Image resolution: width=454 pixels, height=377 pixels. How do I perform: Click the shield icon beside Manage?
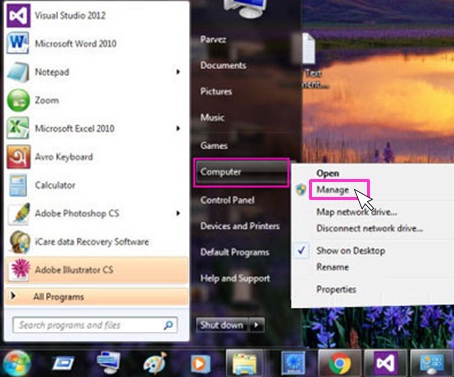click(301, 190)
